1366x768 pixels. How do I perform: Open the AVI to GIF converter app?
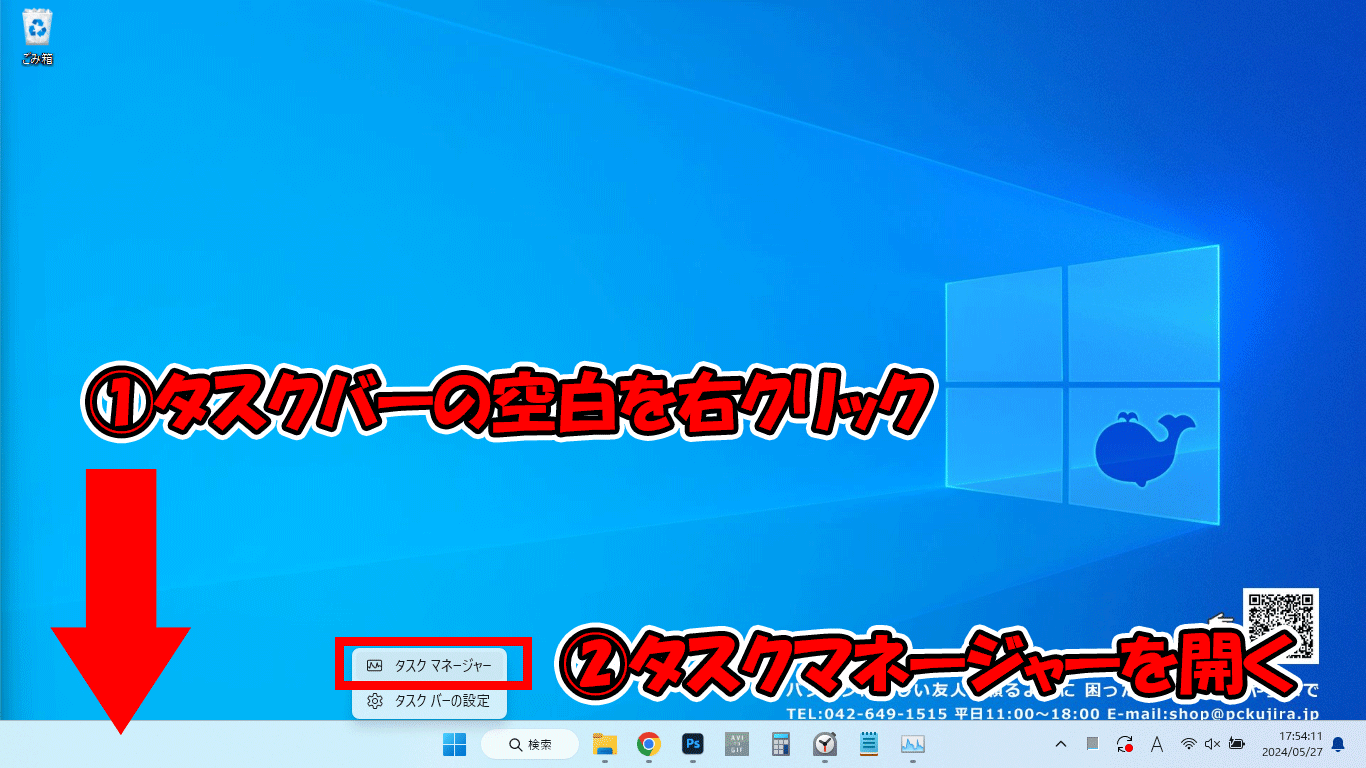(736, 744)
